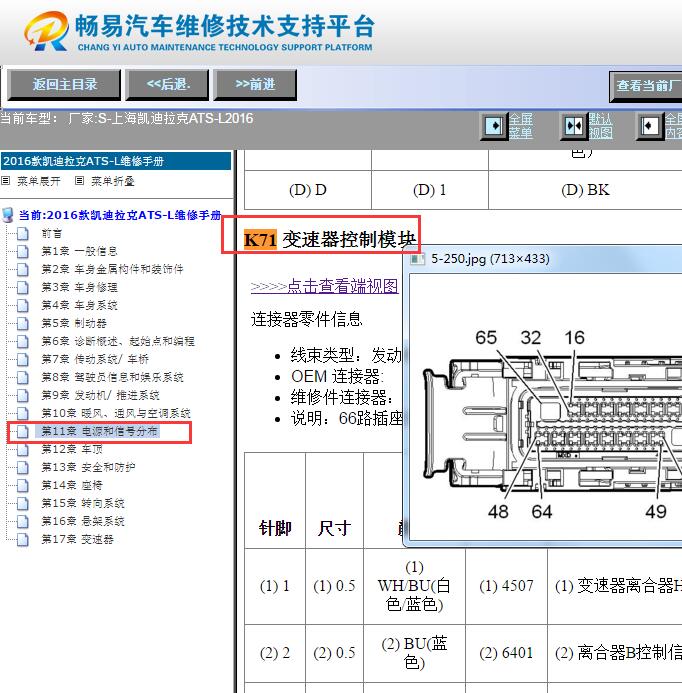Click document icon next to 第7章

(x=23, y=359)
